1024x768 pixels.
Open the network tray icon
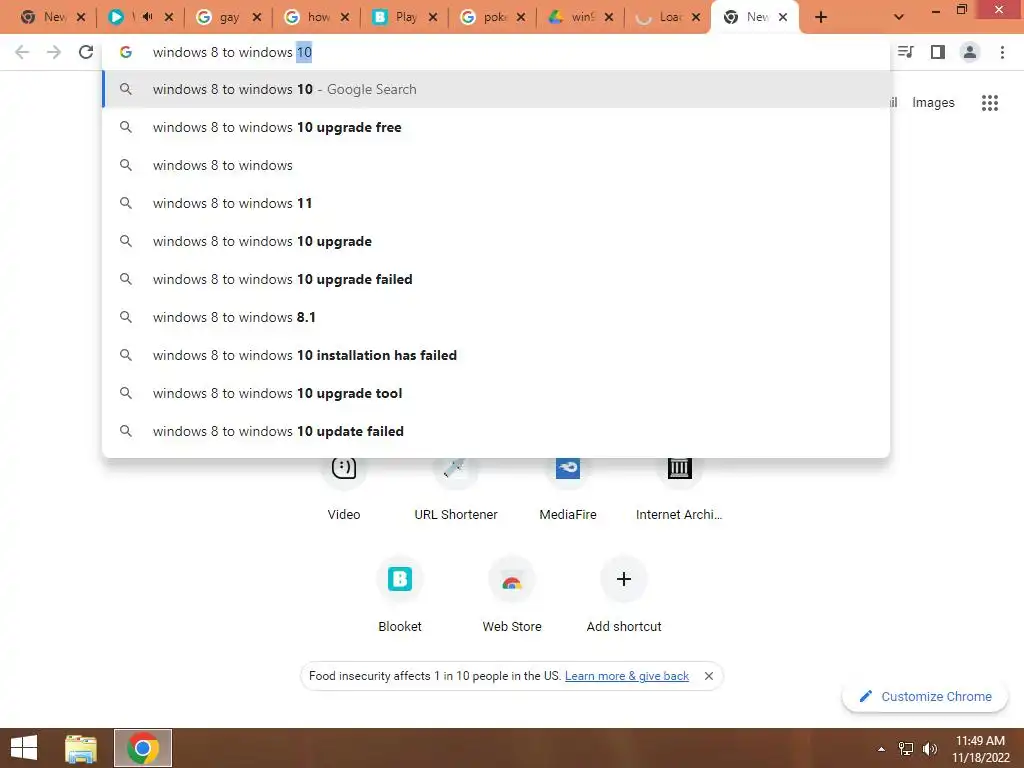(906, 749)
